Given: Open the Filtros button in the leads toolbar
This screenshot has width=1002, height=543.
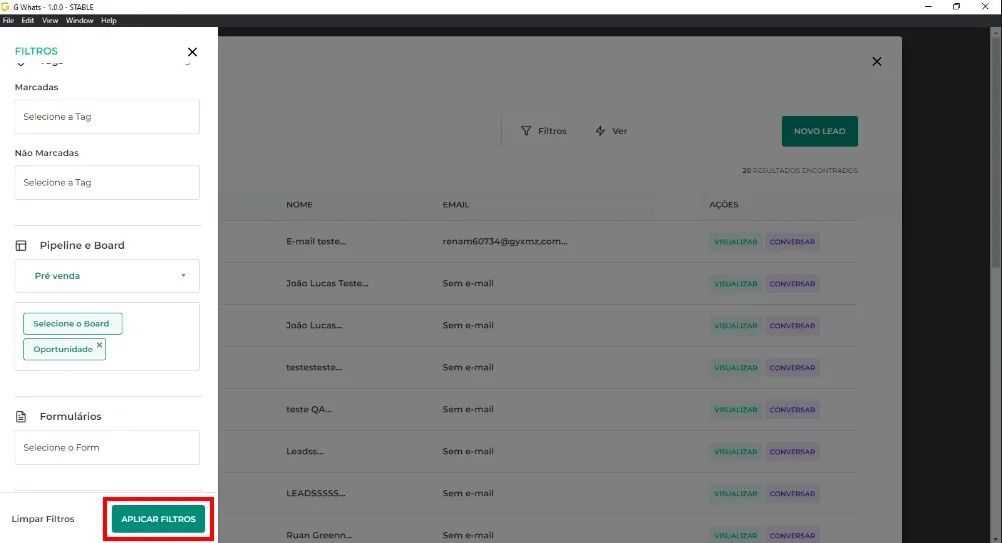Looking at the screenshot, I should tap(544, 131).
